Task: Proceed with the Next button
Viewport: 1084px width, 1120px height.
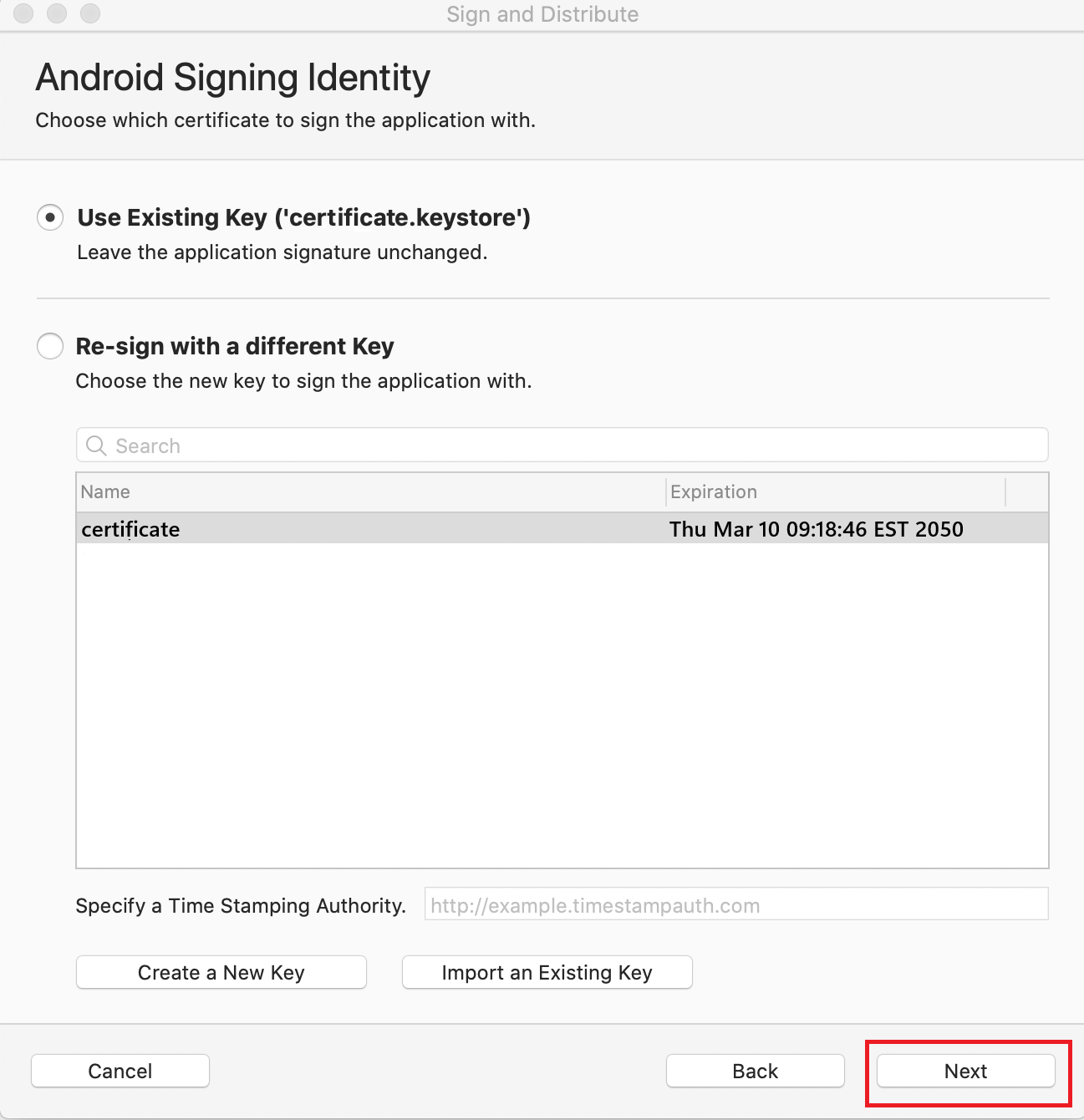Action: click(x=965, y=1072)
